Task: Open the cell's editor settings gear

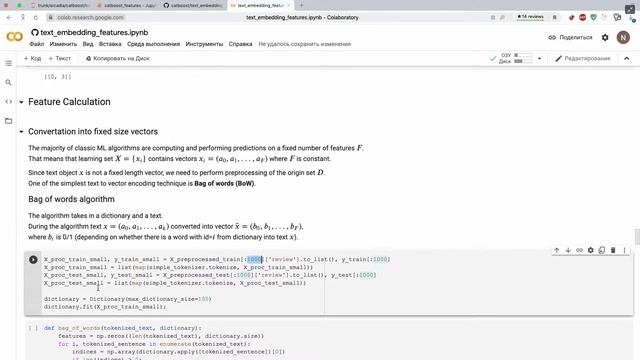Action: point(591,250)
